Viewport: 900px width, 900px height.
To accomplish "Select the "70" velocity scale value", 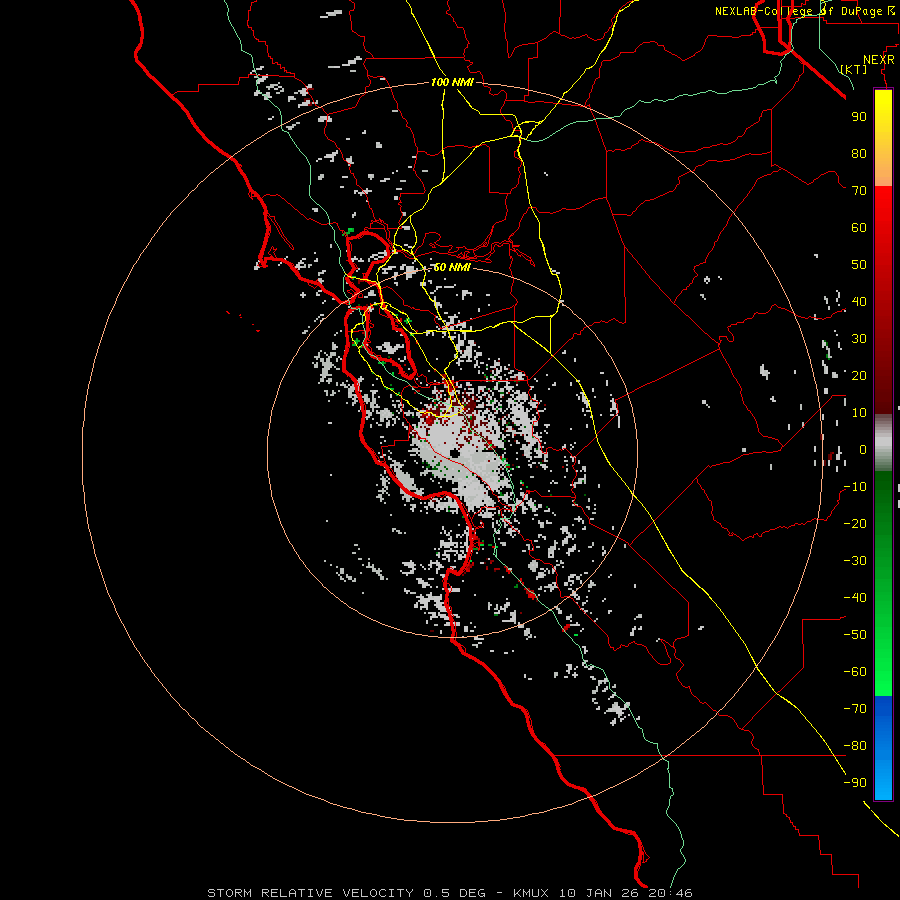I will point(859,191).
